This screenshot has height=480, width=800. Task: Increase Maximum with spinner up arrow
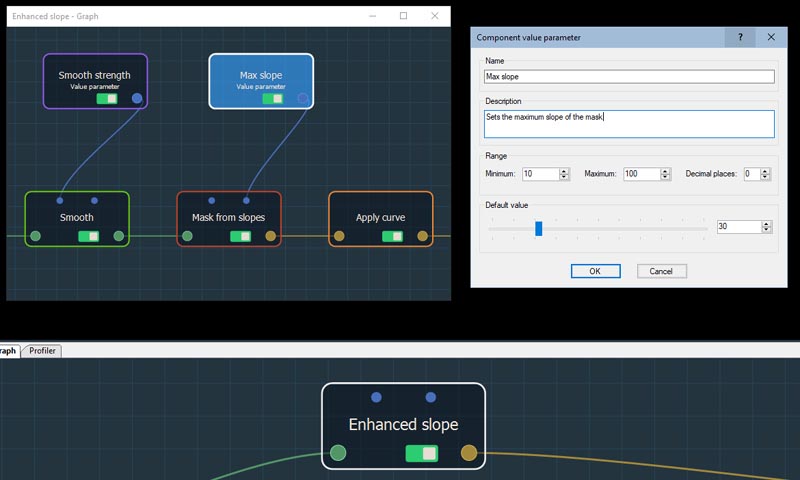click(x=665, y=171)
